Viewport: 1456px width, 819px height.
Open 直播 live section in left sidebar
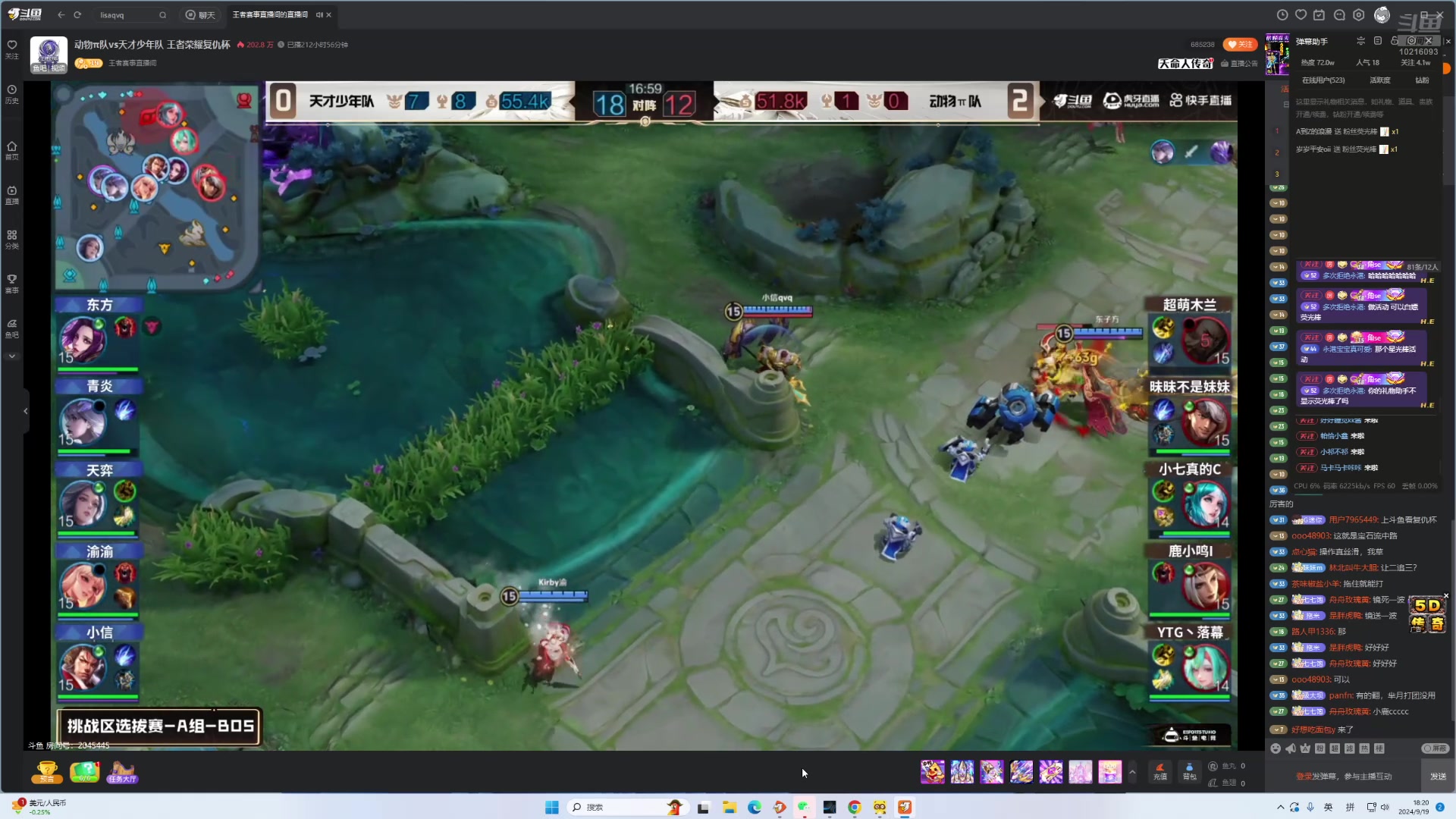[x=12, y=195]
